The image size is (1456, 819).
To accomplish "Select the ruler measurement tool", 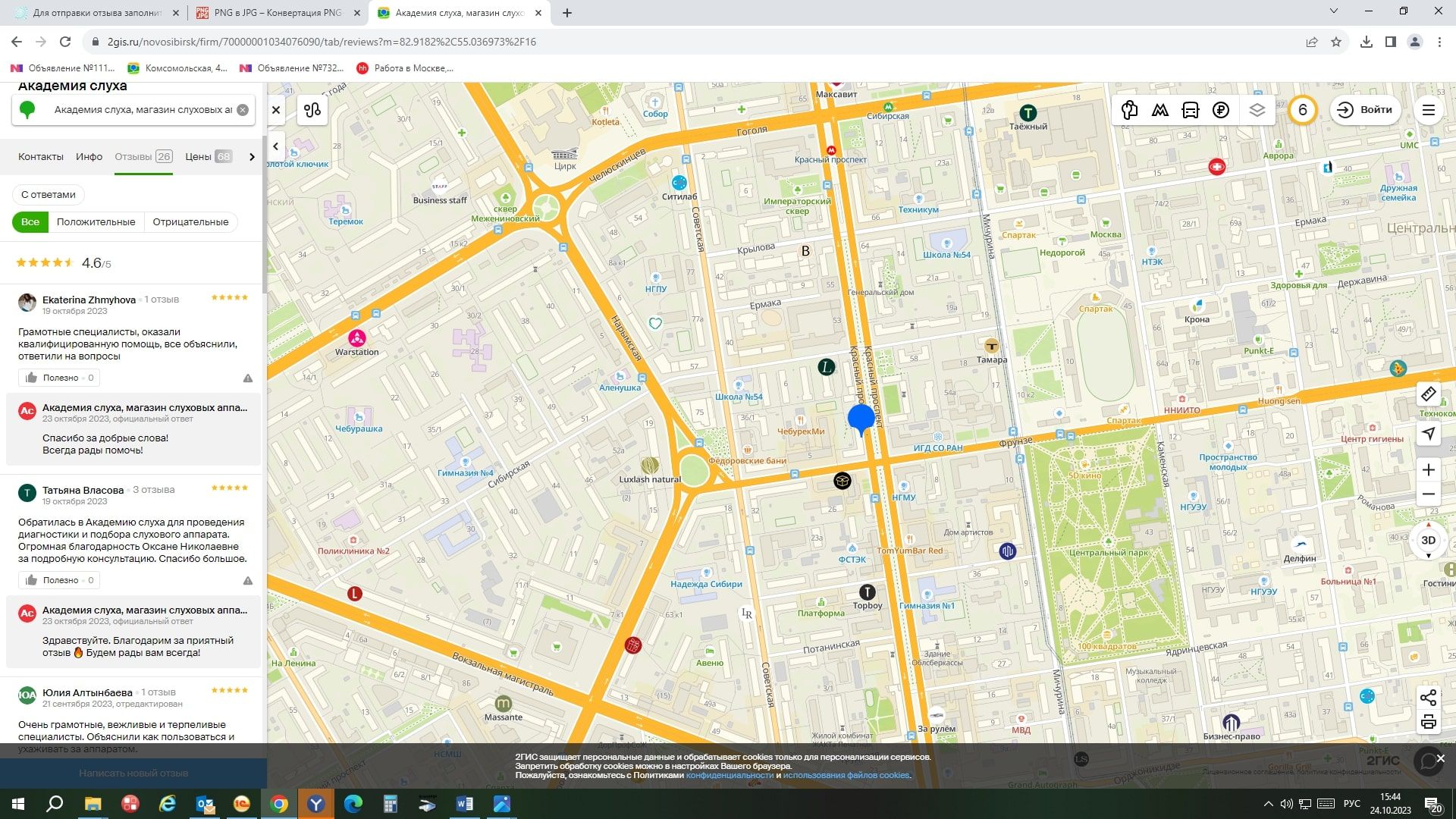I will (x=1428, y=394).
